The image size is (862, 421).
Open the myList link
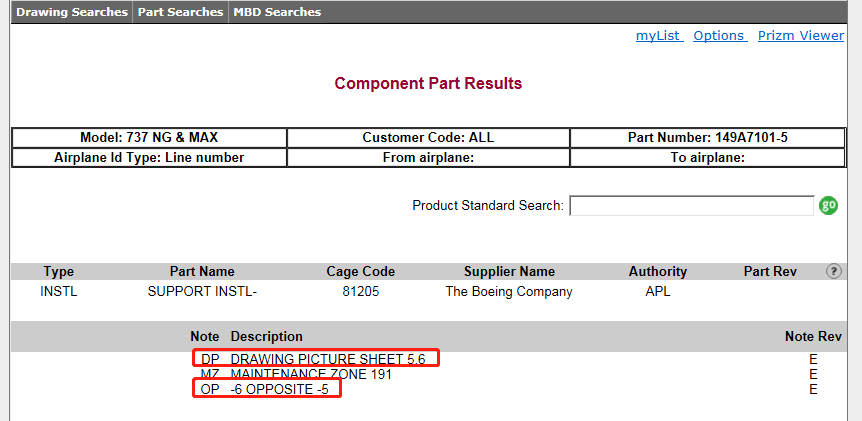659,36
